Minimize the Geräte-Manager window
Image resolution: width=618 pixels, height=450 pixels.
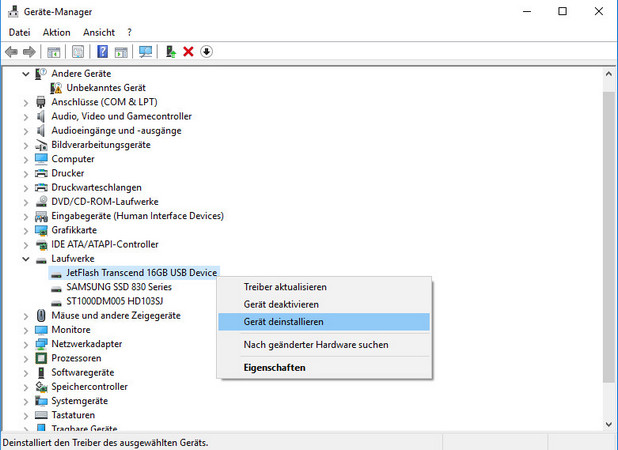(x=527, y=11)
